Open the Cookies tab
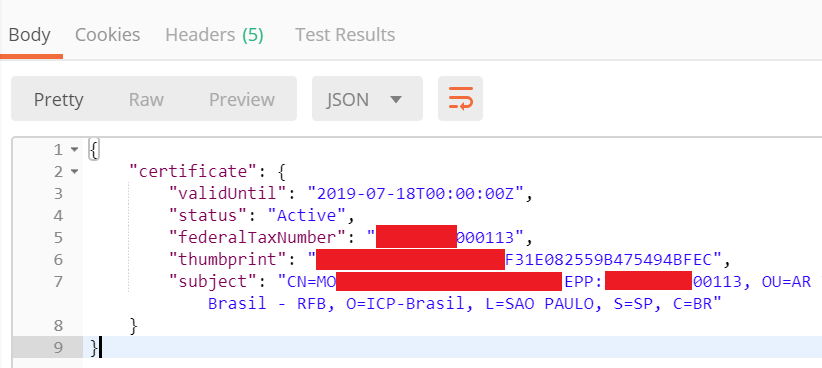Viewport: 822px width, 368px height. [107, 35]
